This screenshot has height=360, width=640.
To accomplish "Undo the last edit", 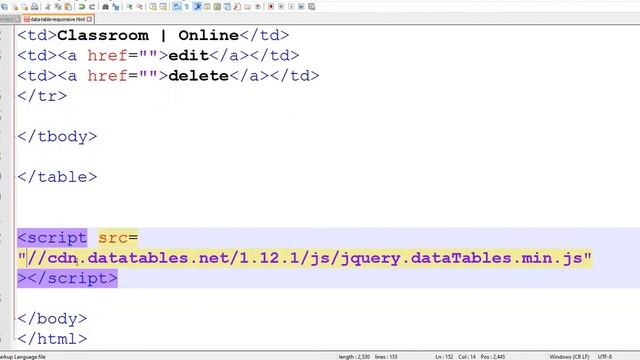I will (x=82, y=7).
